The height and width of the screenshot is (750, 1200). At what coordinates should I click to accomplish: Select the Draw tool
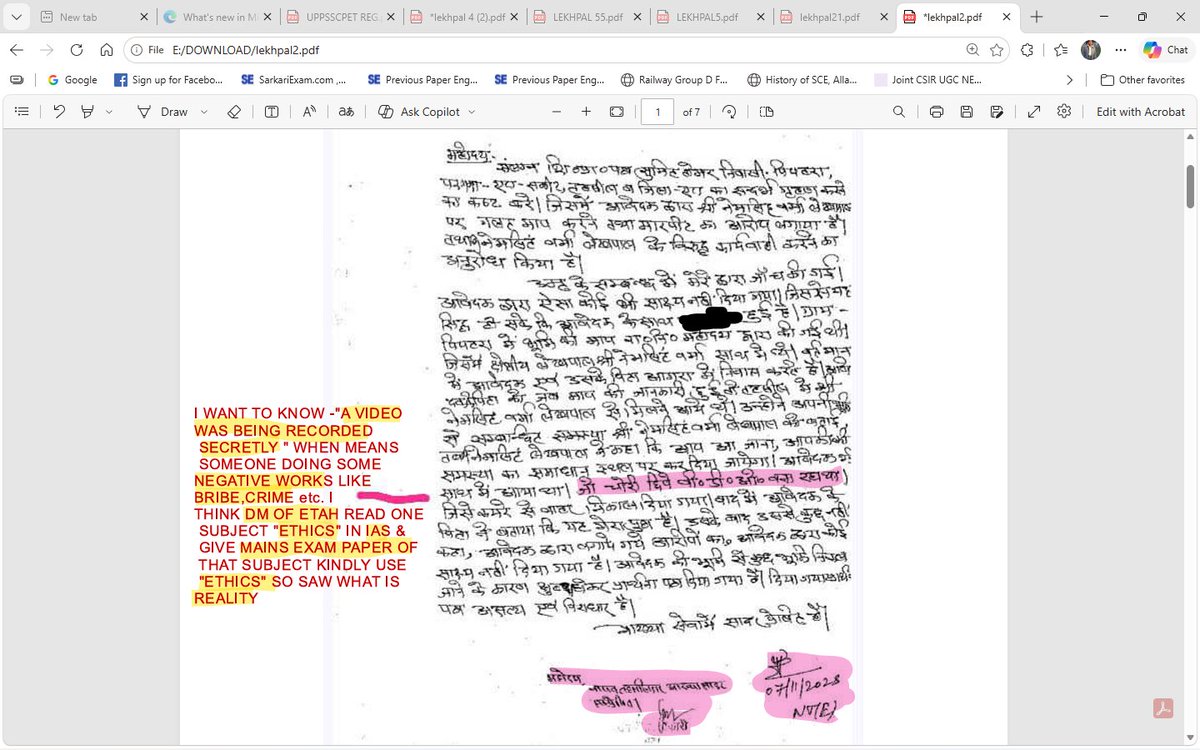click(x=162, y=112)
